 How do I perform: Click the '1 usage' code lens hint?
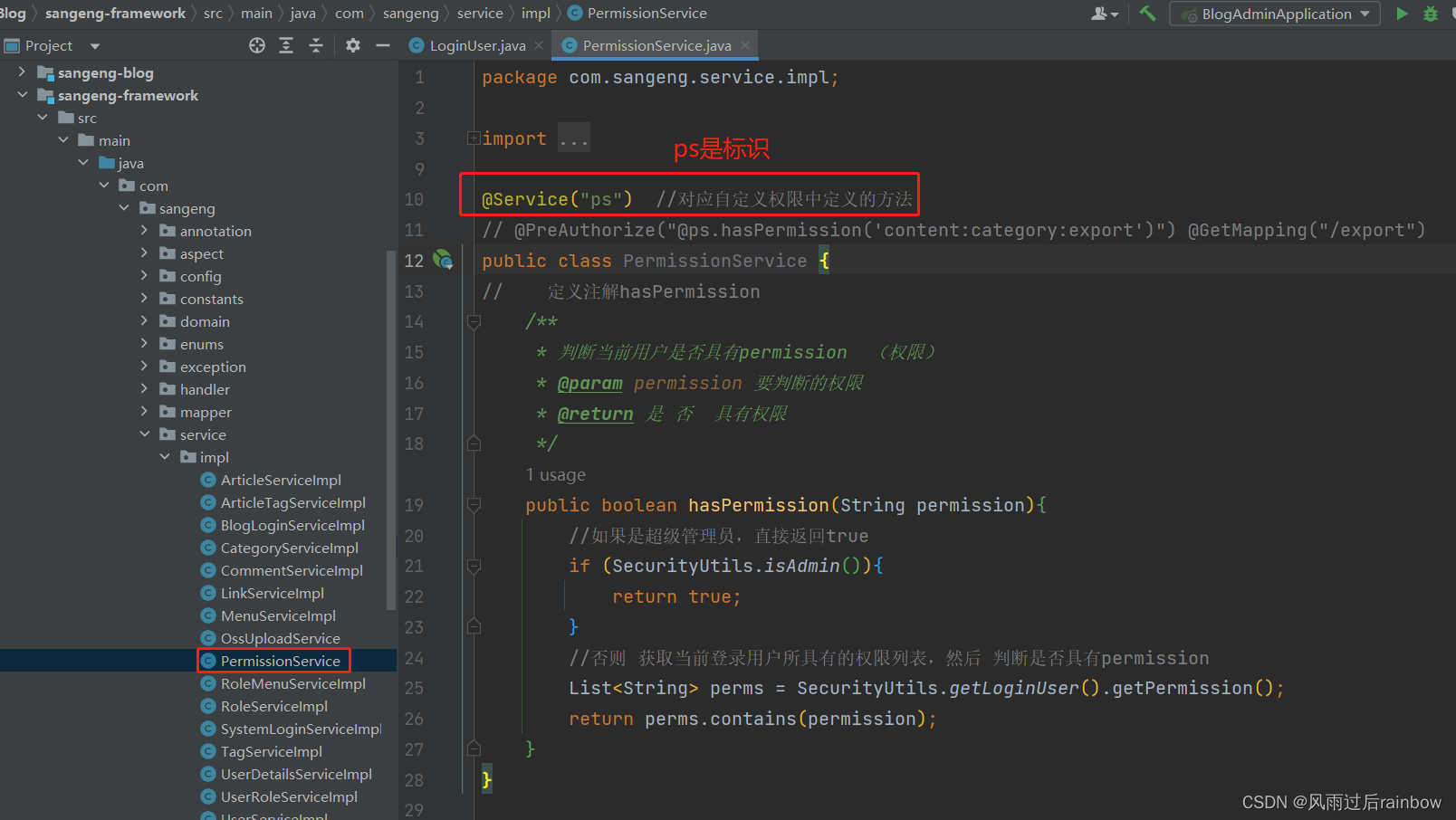[556, 474]
